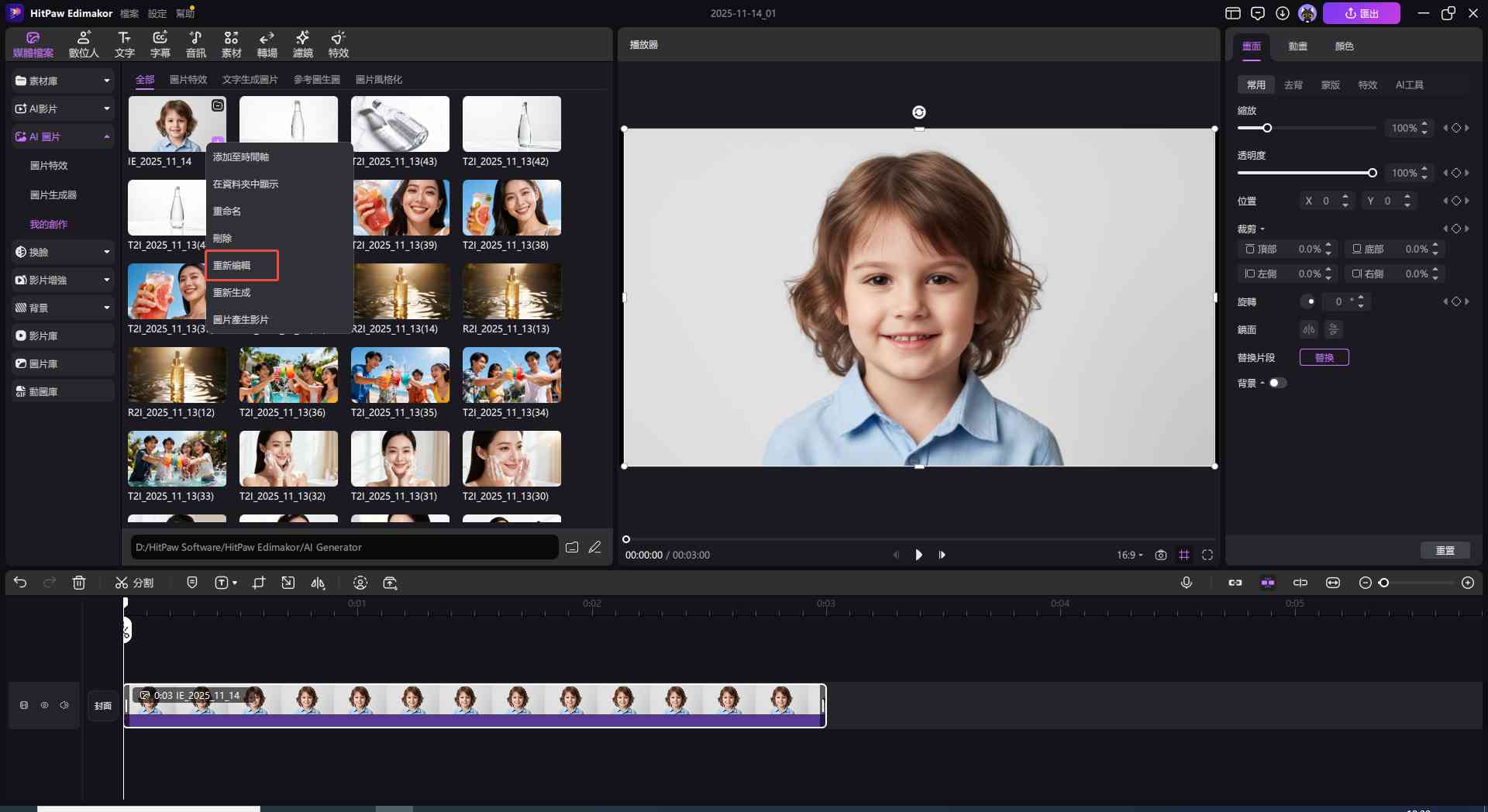
Task: Take a snapshot with the camera icon
Action: click(x=1160, y=555)
